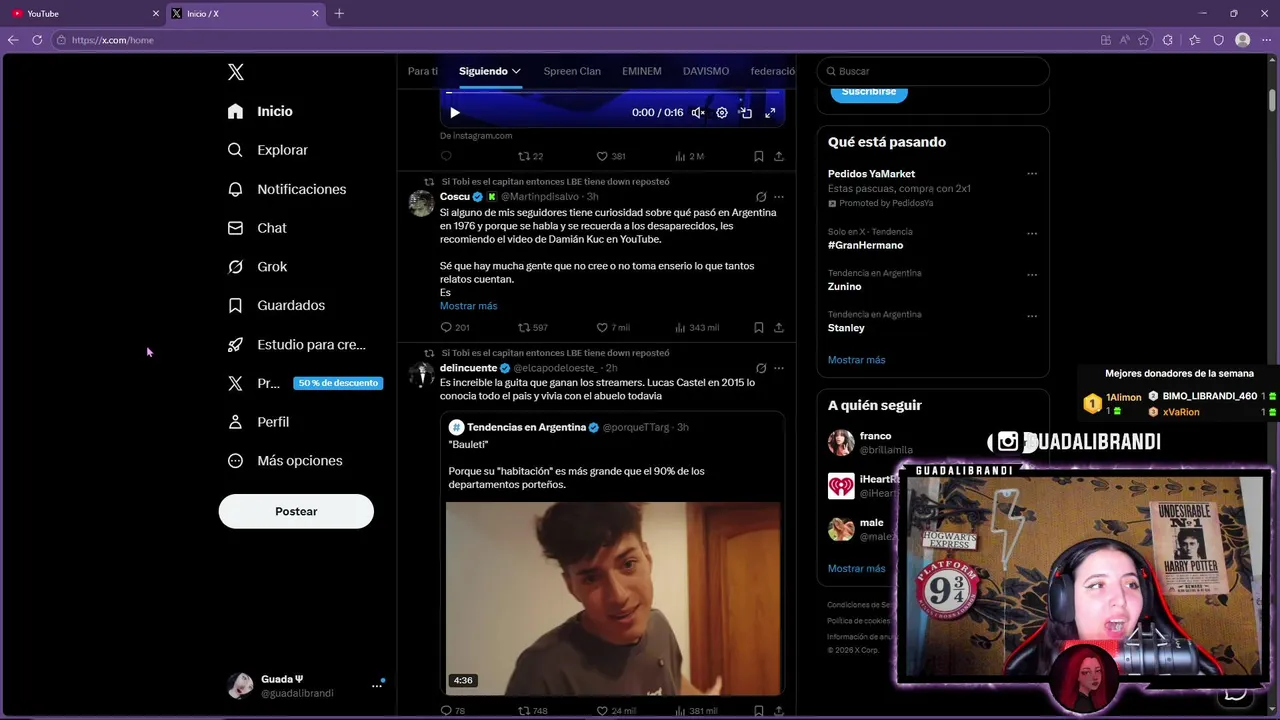The image size is (1280, 720).
Task: Switch to the EMINEM tab
Action: coord(642,71)
